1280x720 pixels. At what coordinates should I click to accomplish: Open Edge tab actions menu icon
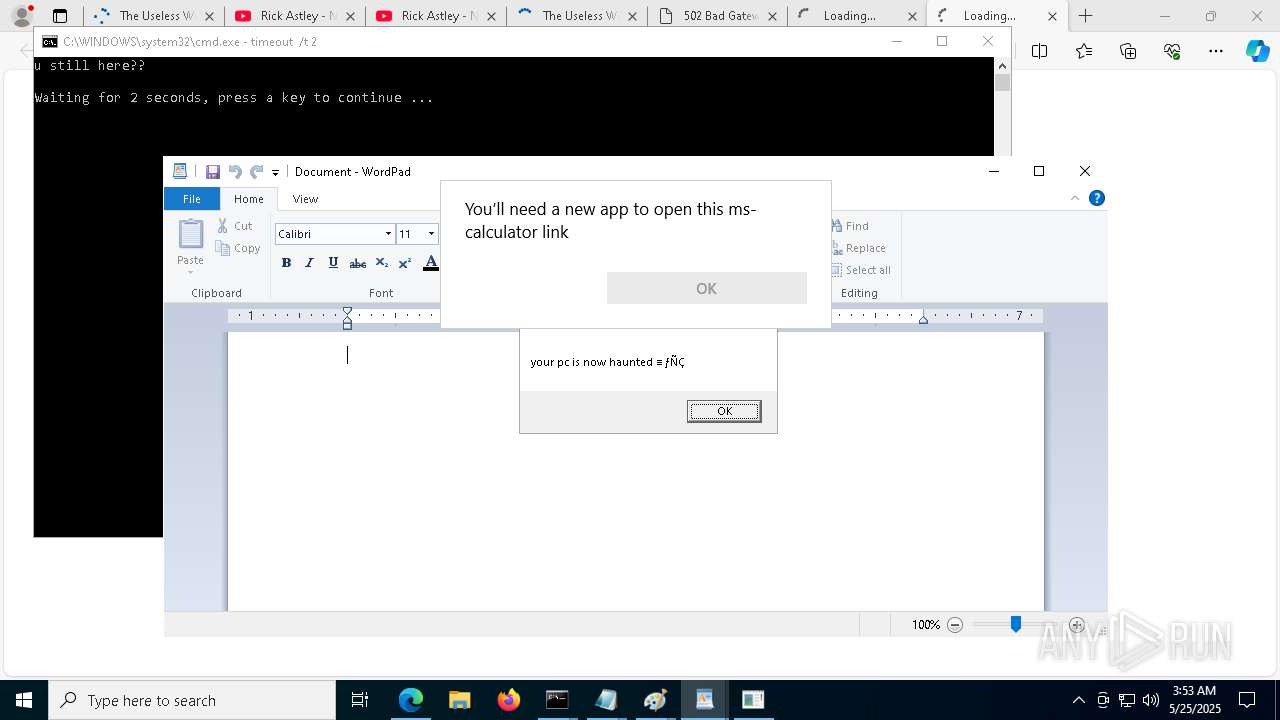pyautogui.click(x=60, y=16)
